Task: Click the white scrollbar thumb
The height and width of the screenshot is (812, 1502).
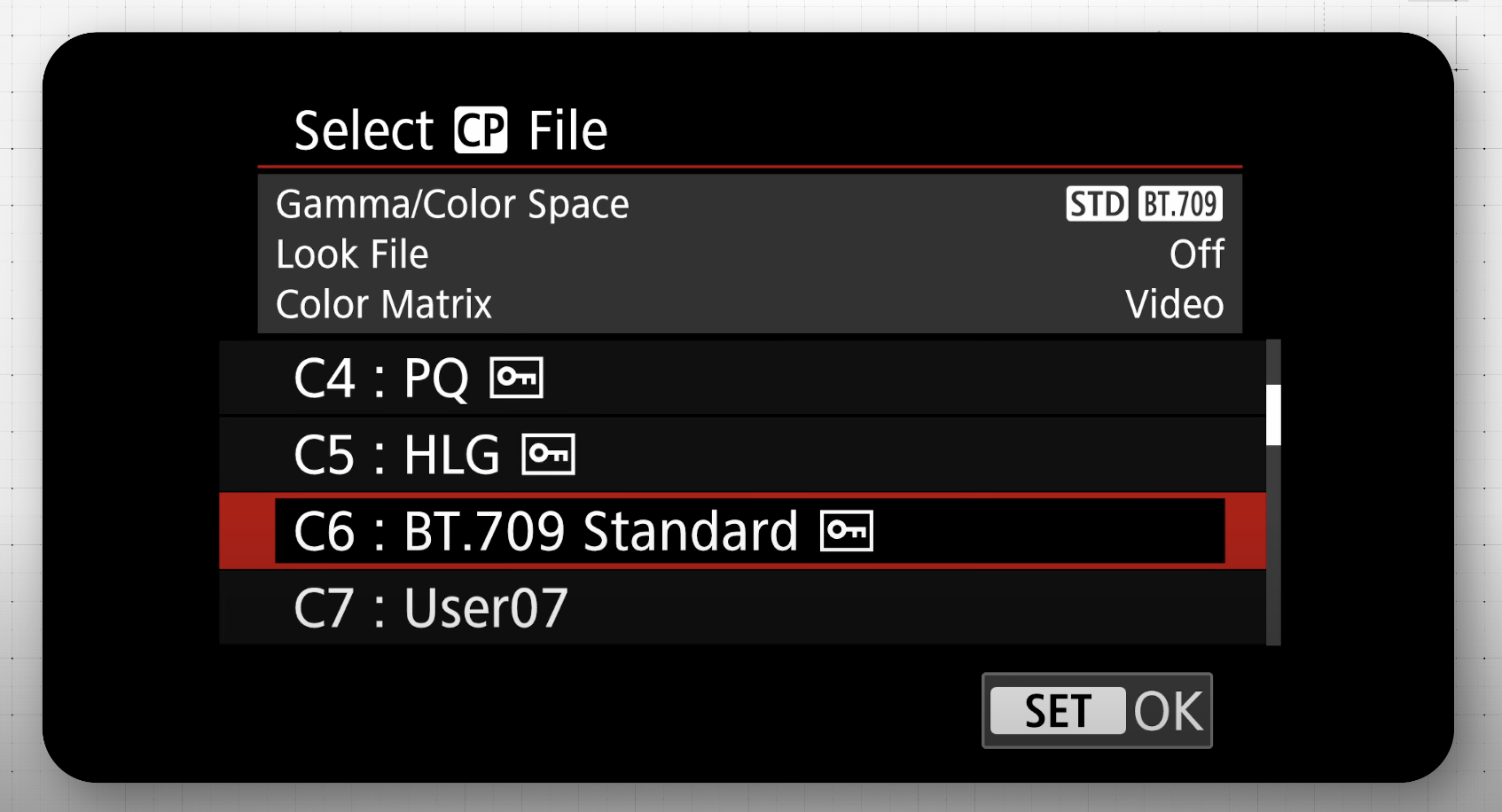Action: click(1273, 414)
